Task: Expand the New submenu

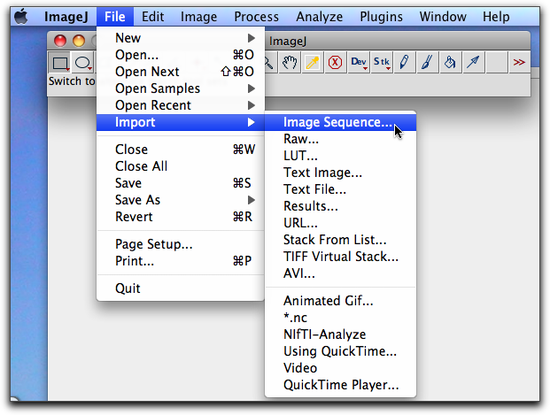Action: tap(181, 38)
